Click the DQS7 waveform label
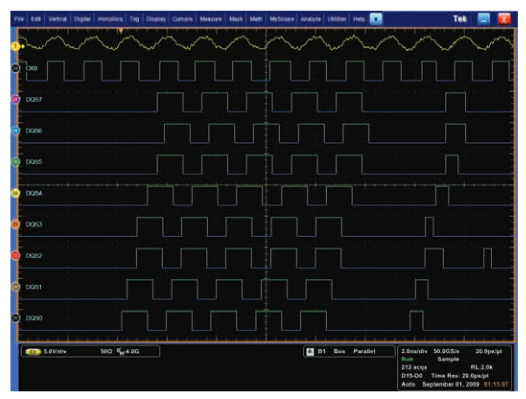526x399 pixels. coord(34,100)
